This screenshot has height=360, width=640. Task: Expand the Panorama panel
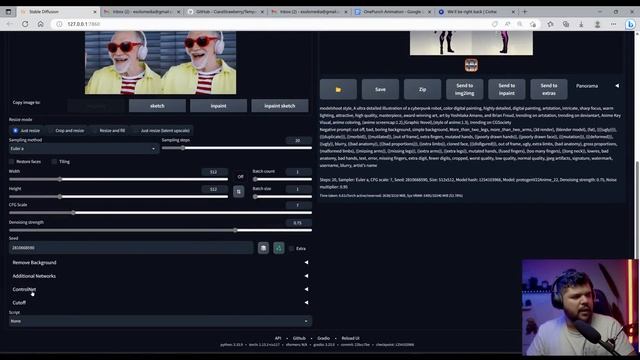pyautogui.click(x=597, y=86)
